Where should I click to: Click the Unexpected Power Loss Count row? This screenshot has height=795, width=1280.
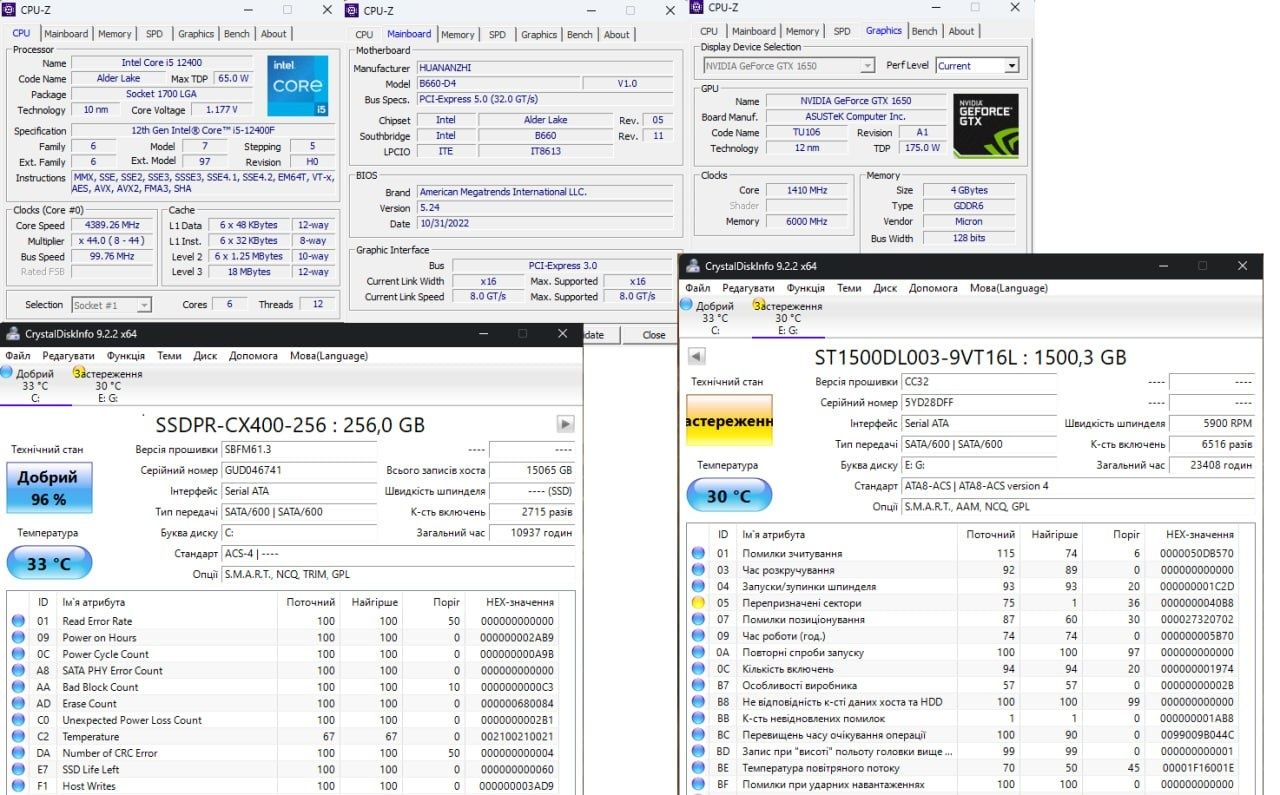click(290, 720)
